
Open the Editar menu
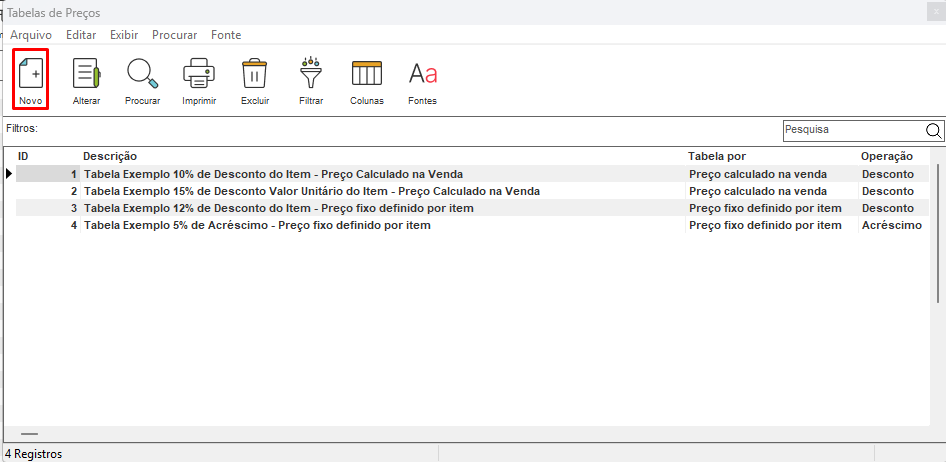tap(81, 35)
